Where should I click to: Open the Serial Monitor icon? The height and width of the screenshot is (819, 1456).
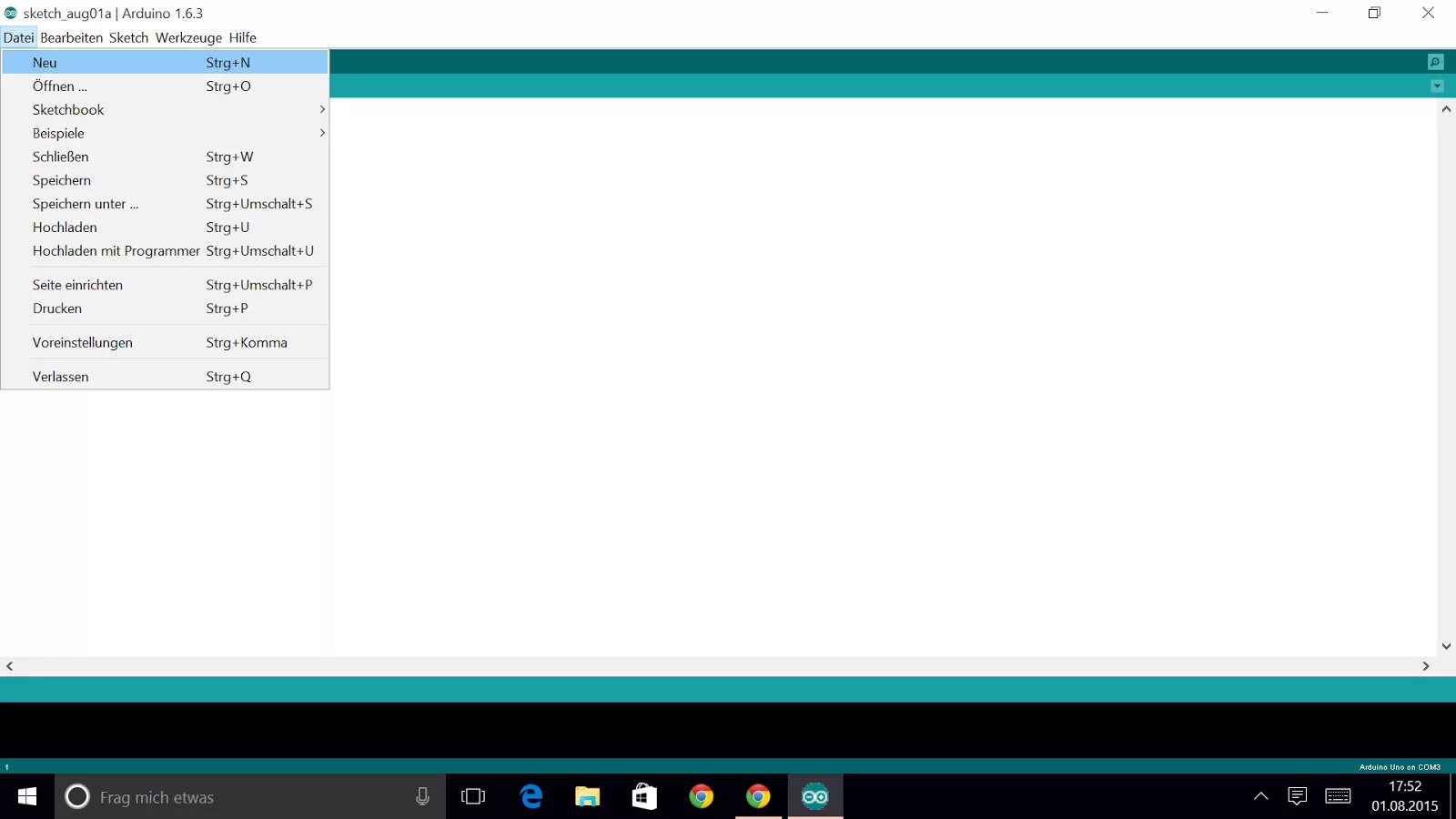[x=1435, y=62]
